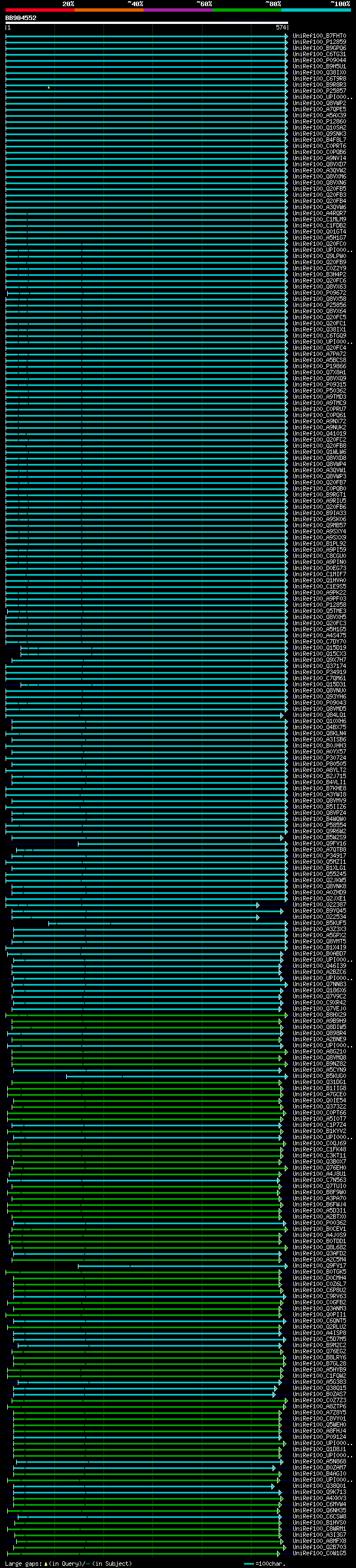Viewport: 356px width, 1568px height.
Task: Select label UniRef100_A9NVI4
Action: click(319, 159)
